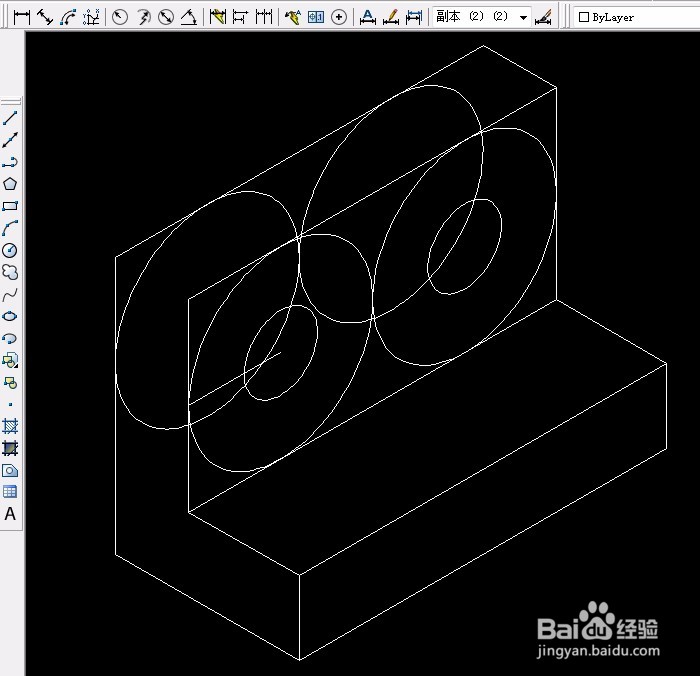Pick the Rectangle tool

pyautogui.click(x=10, y=206)
